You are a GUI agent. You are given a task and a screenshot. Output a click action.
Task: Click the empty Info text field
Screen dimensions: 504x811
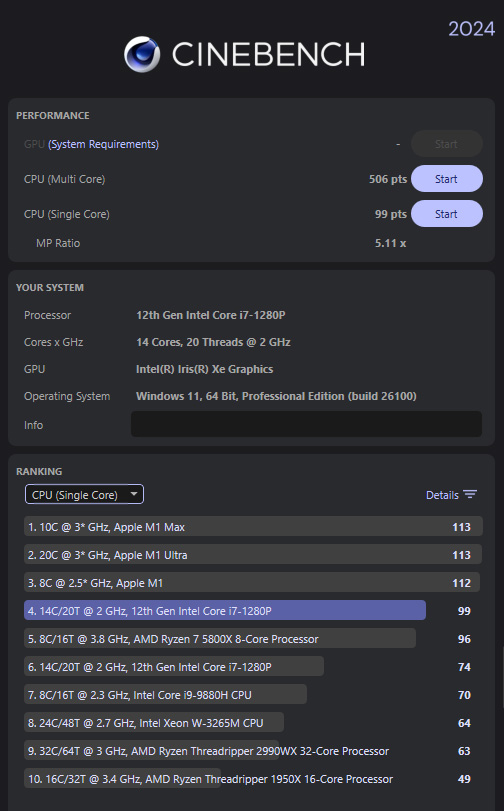[306, 424]
